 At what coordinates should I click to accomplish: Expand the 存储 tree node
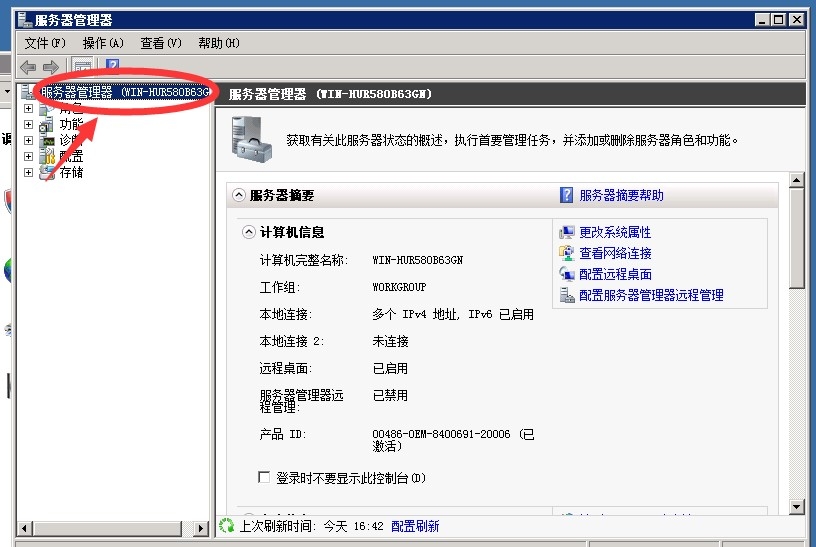tap(29, 172)
